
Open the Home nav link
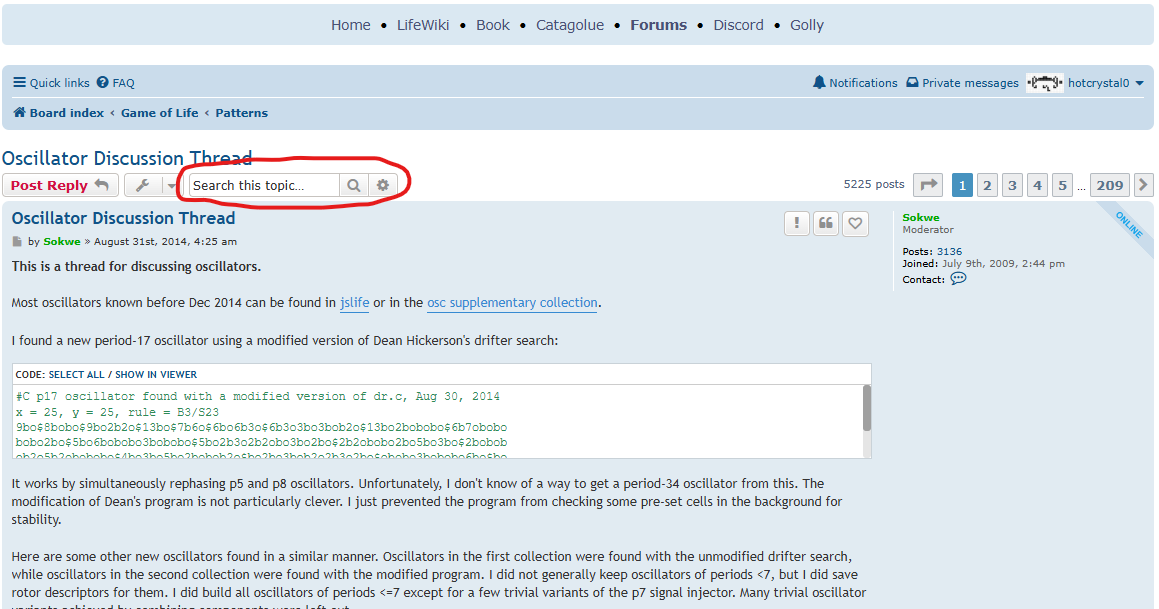coord(350,25)
